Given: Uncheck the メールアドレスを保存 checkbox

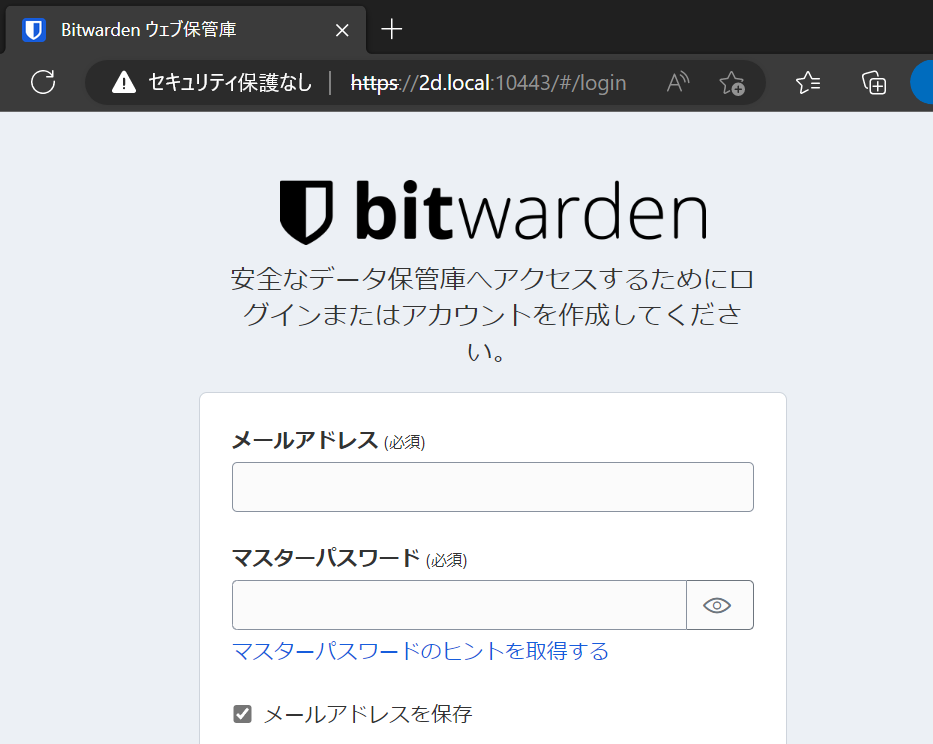Looking at the screenshot, I should click(242, 714).
